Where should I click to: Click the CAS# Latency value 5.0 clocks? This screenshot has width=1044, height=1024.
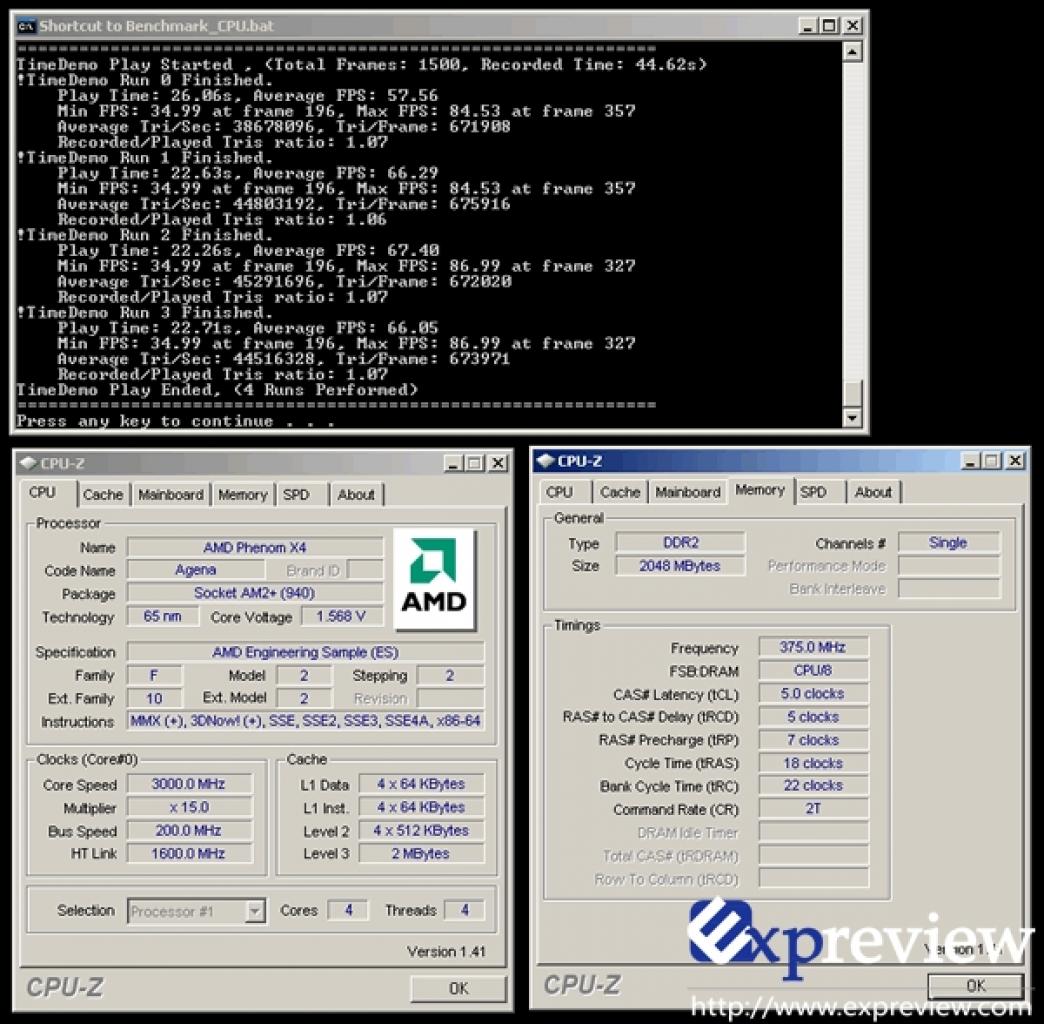(x=813, y=693)
